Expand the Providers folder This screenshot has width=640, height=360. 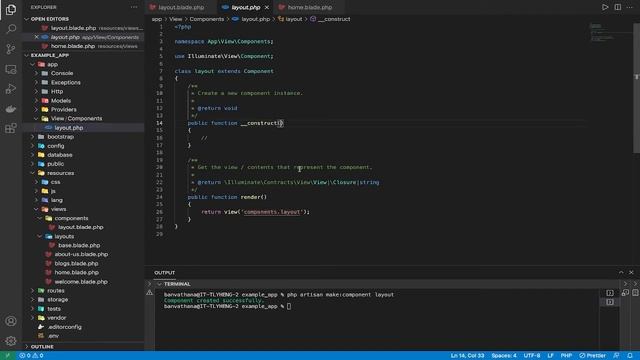63,109
